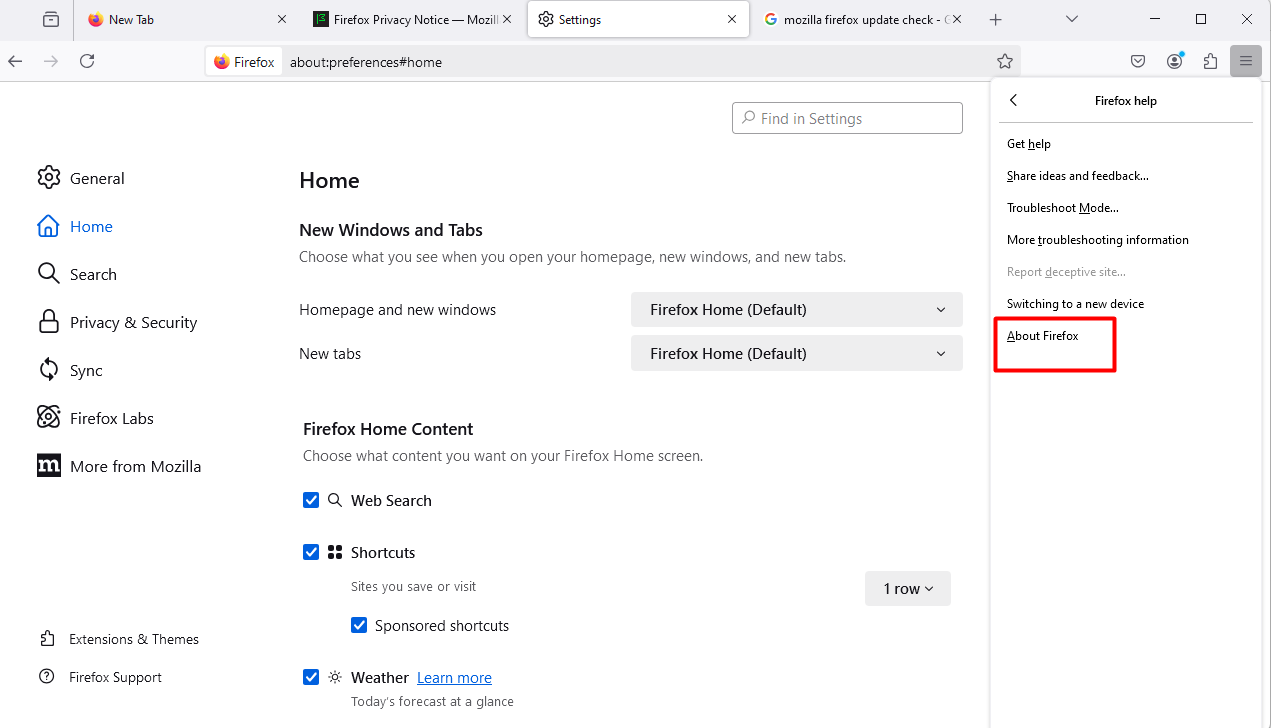Reload the current page
This screenshot has height=728, width=1271.
click(87, 61)
